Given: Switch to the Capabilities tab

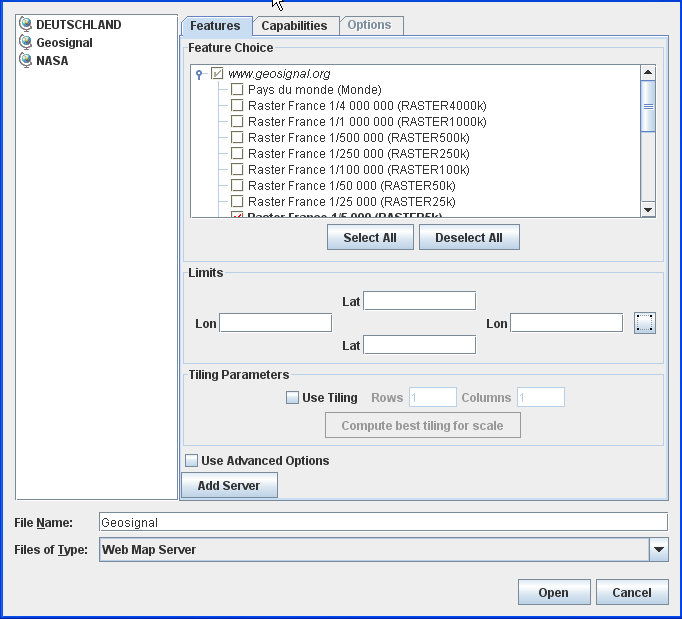Looking at the screenshot, I should pos(294,26).
